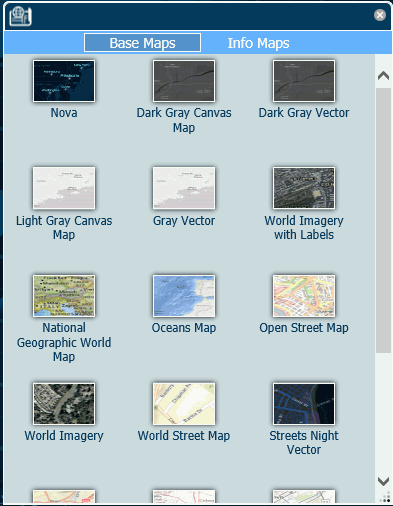Viewport: 393px width, 506px height.
Task: Choose the Gray Vector basemap thumbnail
Action: coord(184,188)
